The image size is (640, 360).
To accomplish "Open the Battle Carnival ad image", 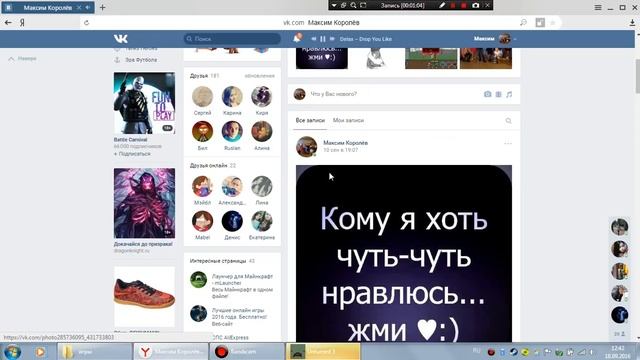I will 144,103.
